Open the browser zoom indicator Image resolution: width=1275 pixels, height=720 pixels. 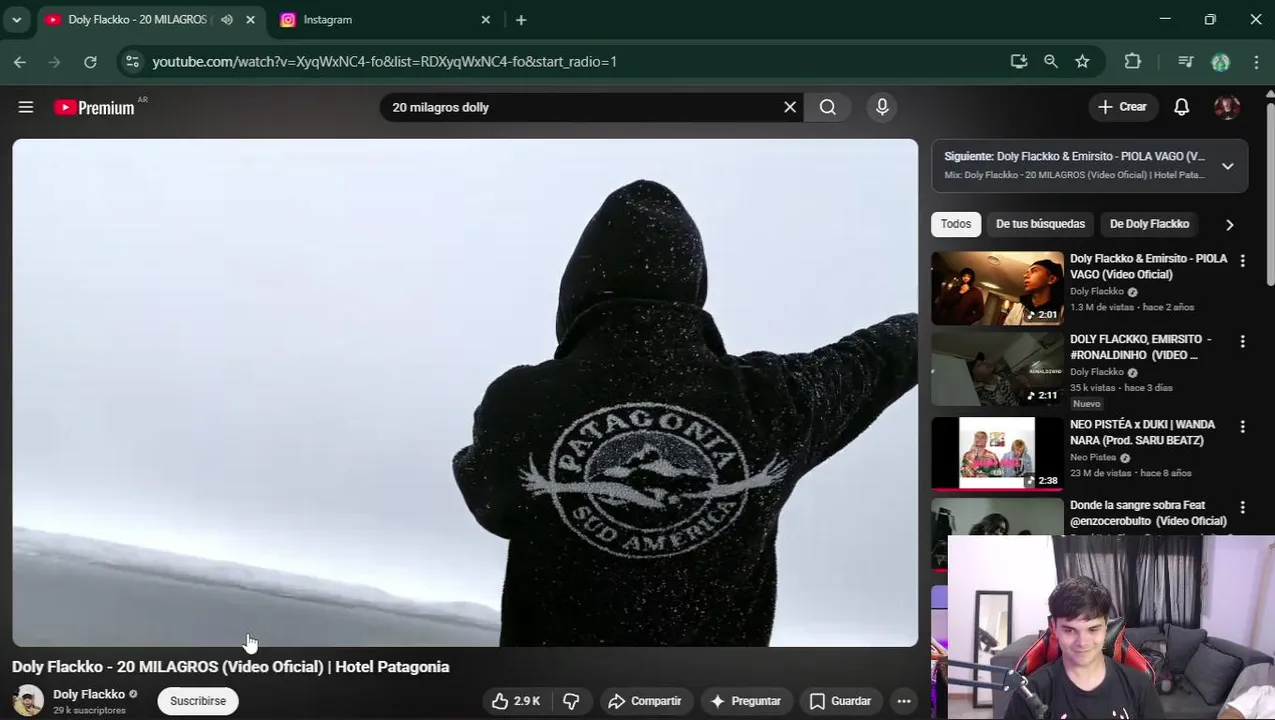[1051, 62]
